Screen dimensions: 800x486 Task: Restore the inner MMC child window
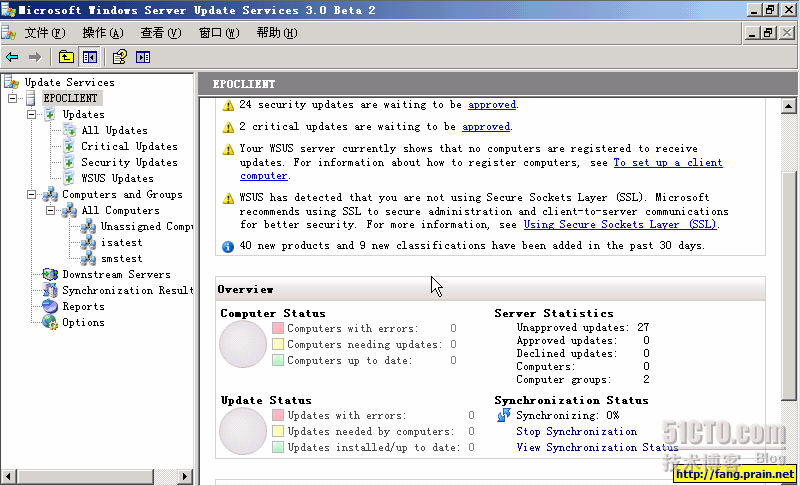coord(768,33)
